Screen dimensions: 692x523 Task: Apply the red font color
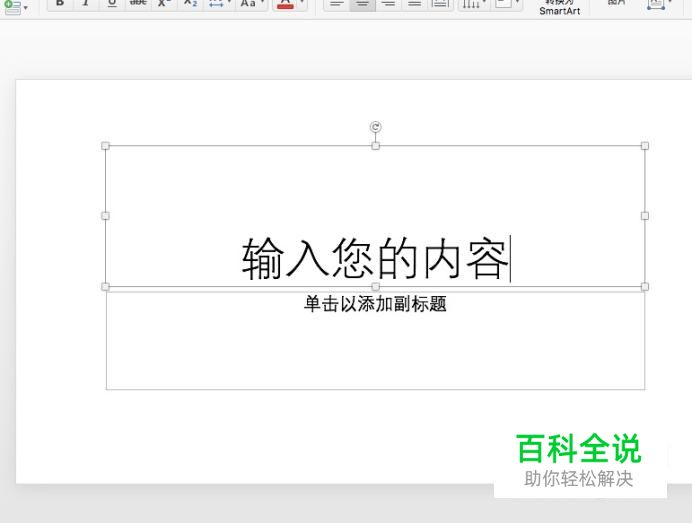(x=285, y=4)
